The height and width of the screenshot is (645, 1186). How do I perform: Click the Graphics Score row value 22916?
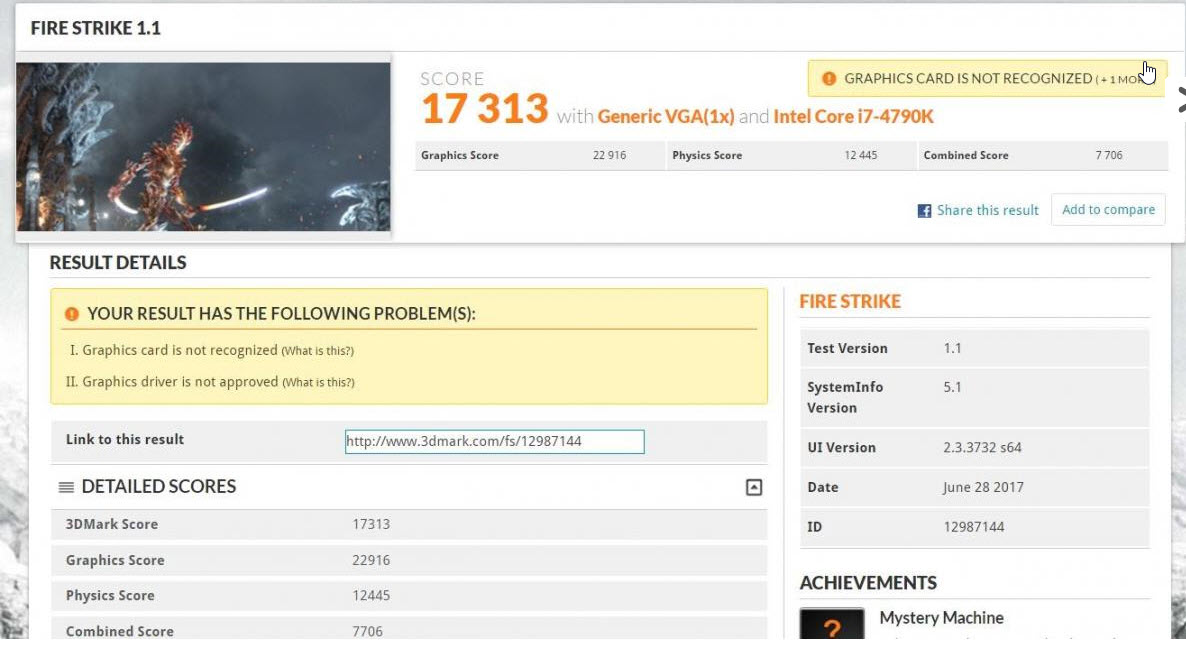tap(371, 560)
